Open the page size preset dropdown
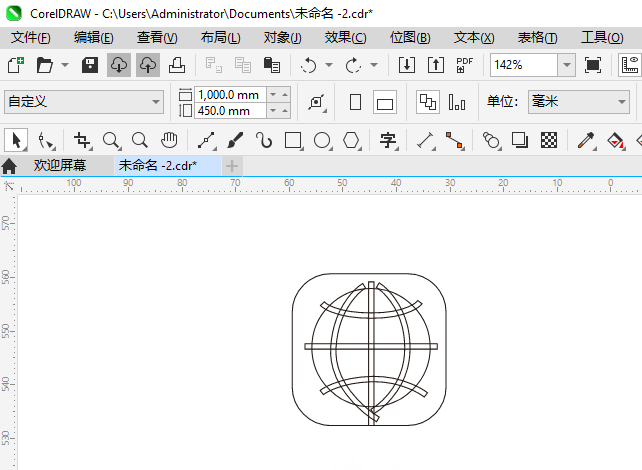Image resolution: width=642 pixels, height=470 pixels. [x=84, y=102]
